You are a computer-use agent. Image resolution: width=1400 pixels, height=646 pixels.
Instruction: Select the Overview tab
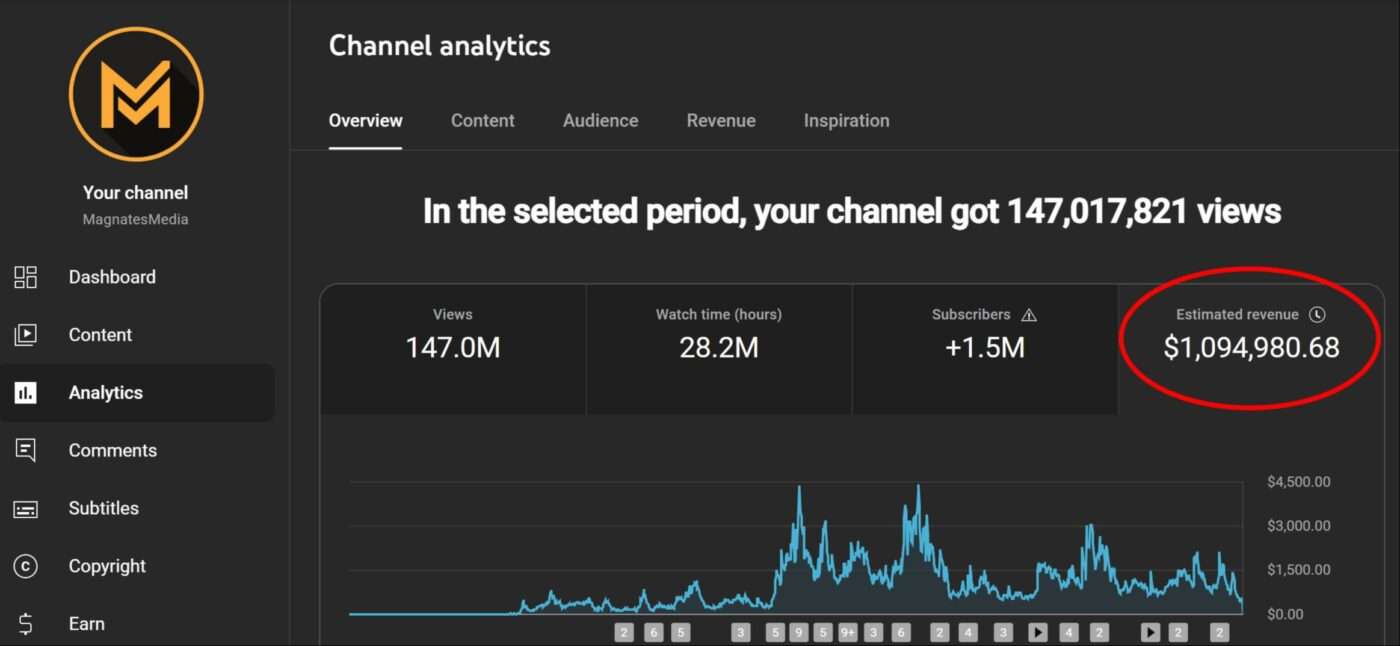(365, 120)
